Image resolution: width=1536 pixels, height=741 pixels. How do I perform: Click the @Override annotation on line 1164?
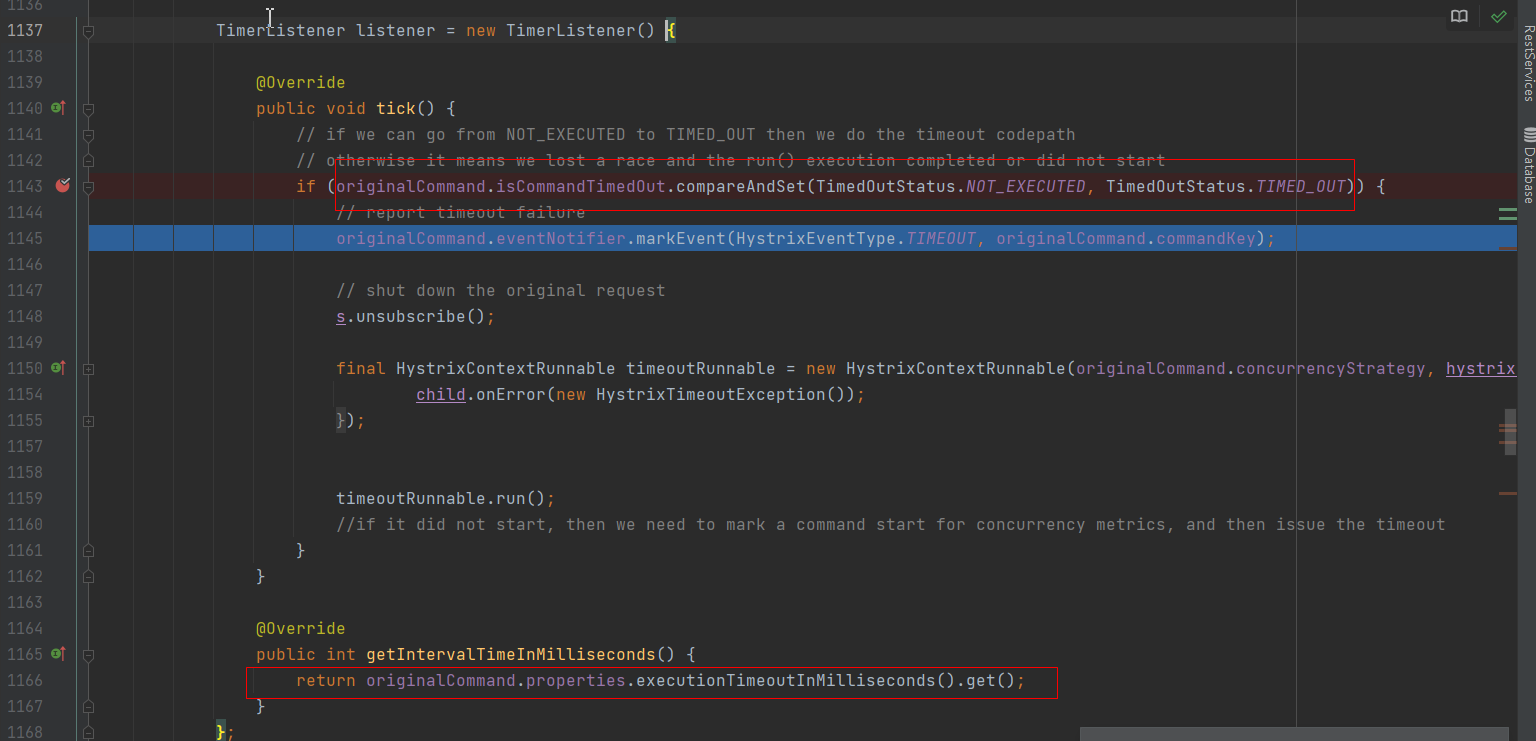click(301, 628)
